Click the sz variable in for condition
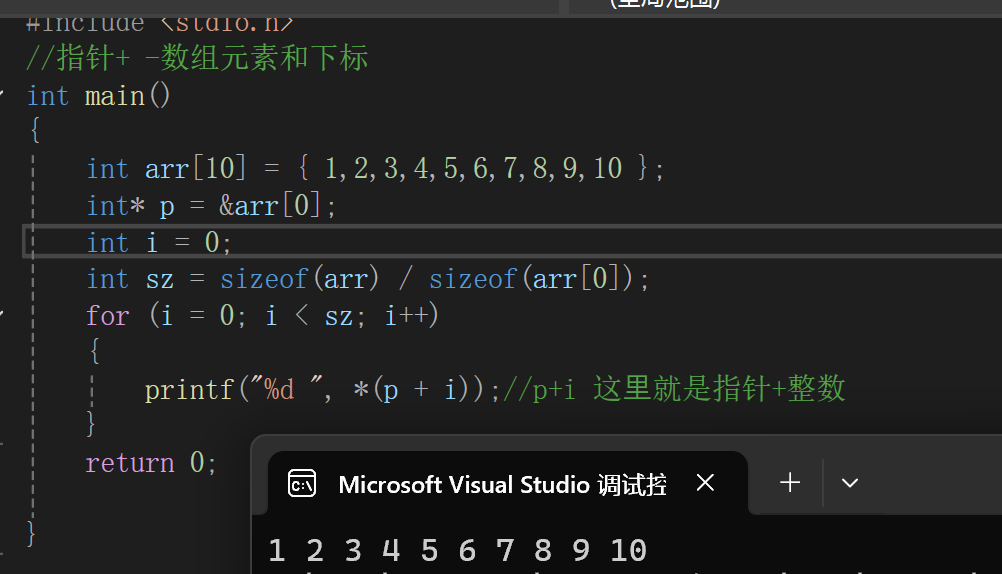Screen dimensions: 1002x574 (x=338, y=317)
